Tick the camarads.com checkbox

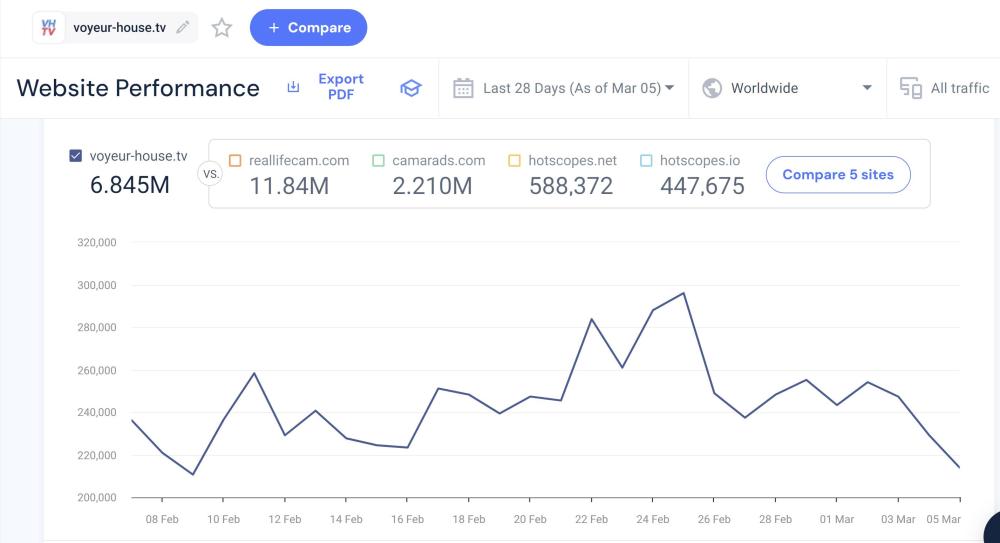(x=378, y=160)
